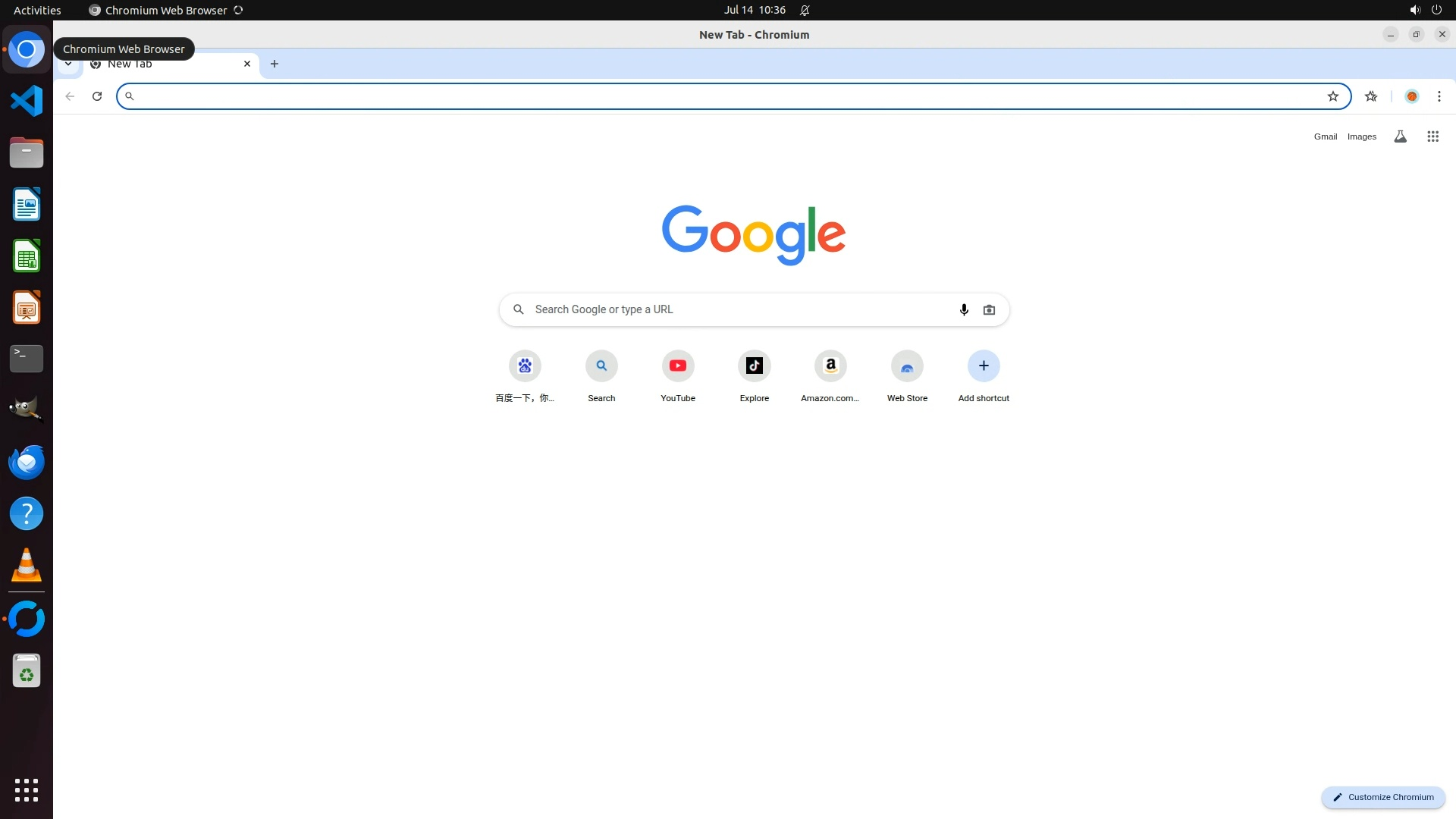Open the all bookmarks star button
This screenshot has width=1456, height=819.
(1371, 96)
